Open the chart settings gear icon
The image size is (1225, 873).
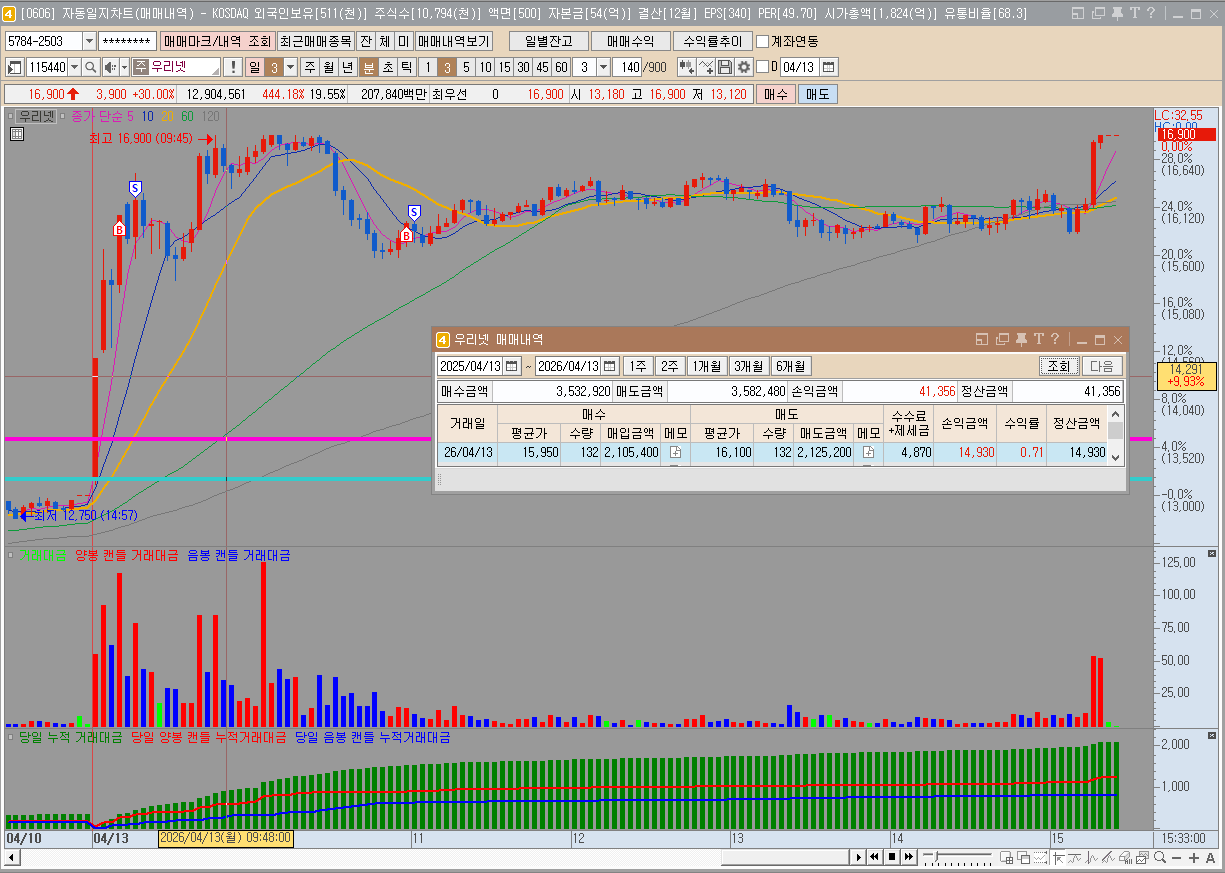[743, 67]
